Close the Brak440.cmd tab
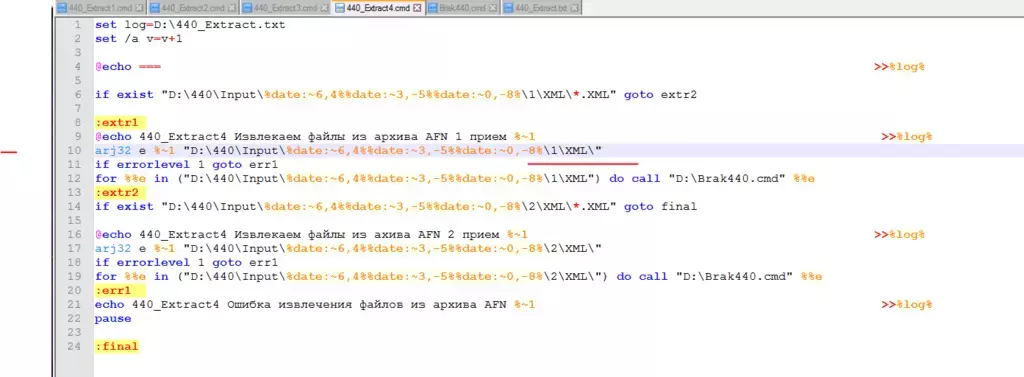Viewport: 1024px width, 377px height. click(492, 8)
